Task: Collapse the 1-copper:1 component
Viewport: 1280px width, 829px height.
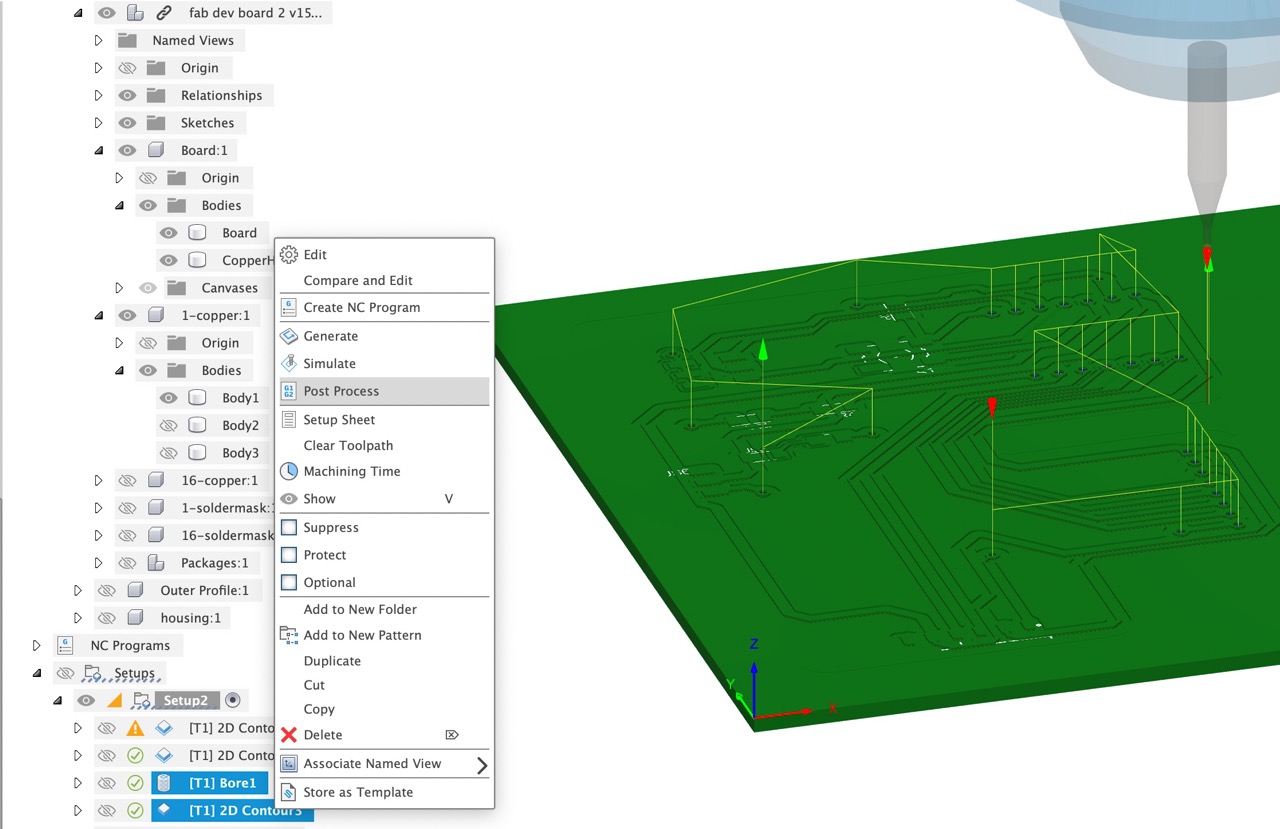Action: (98, 315)
